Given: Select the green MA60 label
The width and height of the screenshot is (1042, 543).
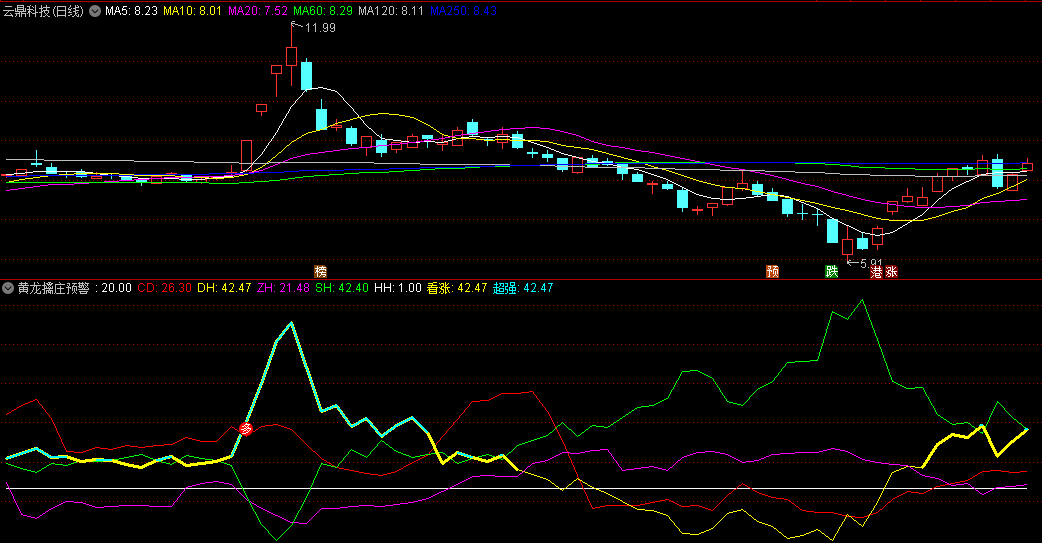Looking at the screenshot, I should [x=324, y=11].
